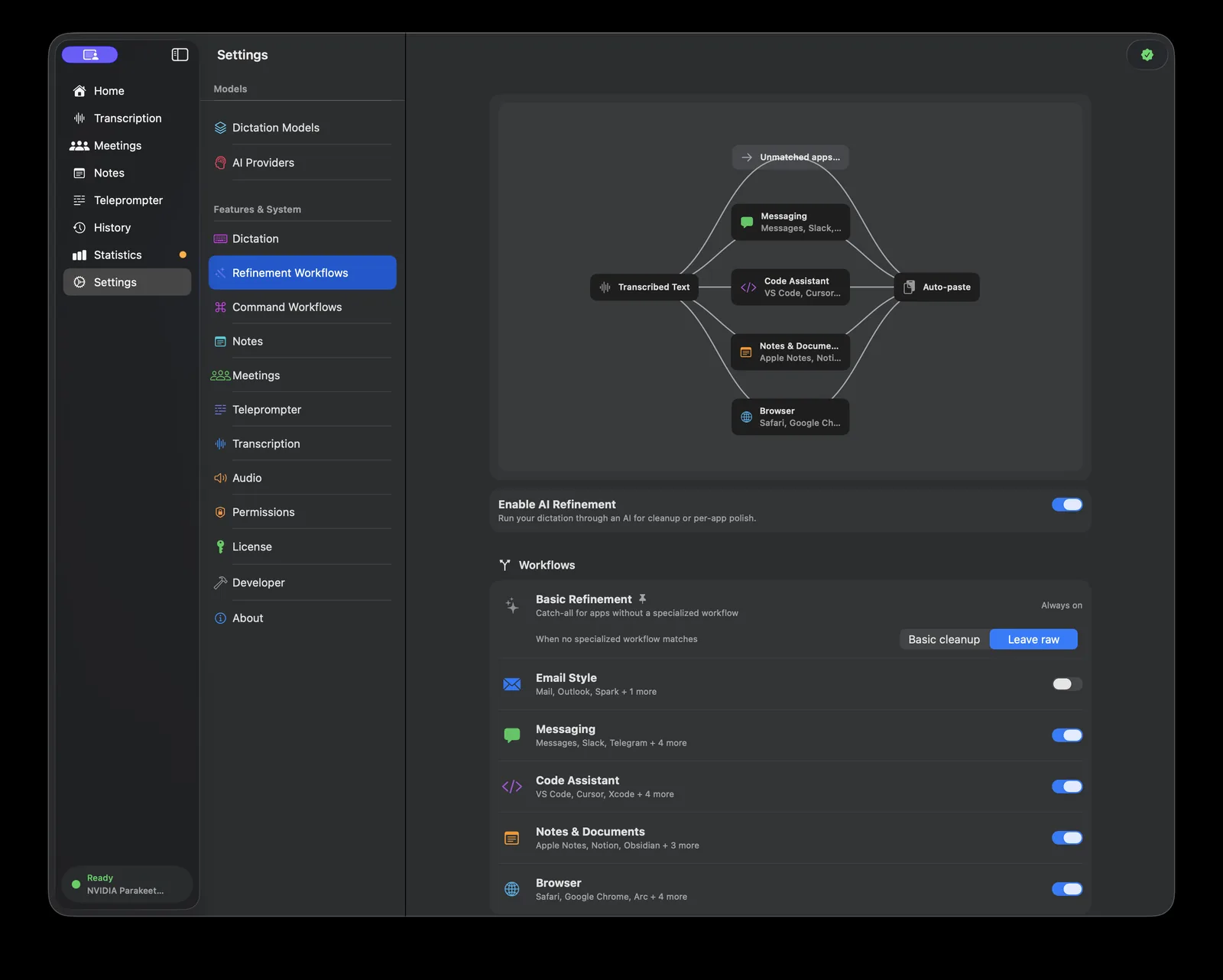Select the Transcribed Text node in diagram

click(644, 287)
